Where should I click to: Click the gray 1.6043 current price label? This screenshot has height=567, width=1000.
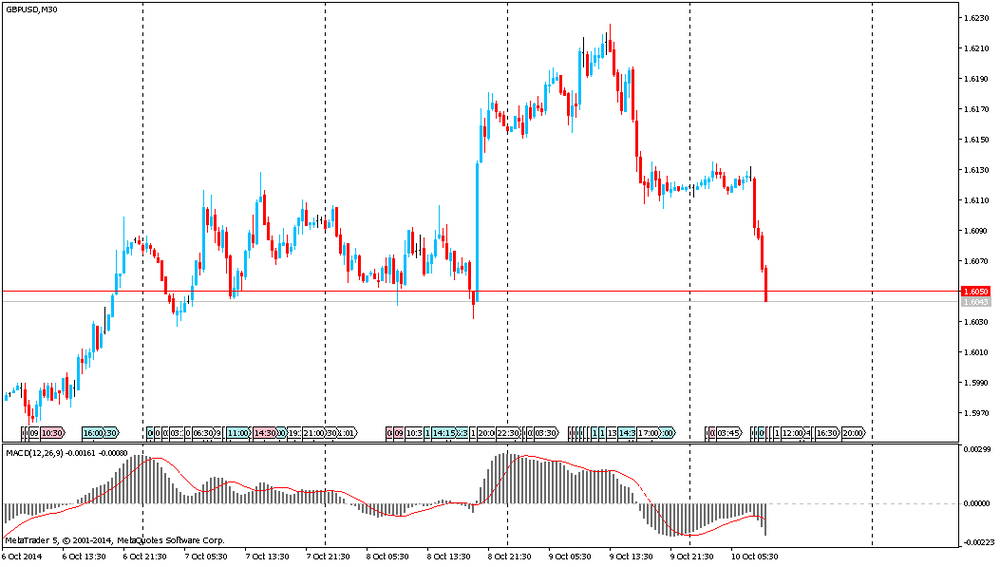[x=974, y=301]
